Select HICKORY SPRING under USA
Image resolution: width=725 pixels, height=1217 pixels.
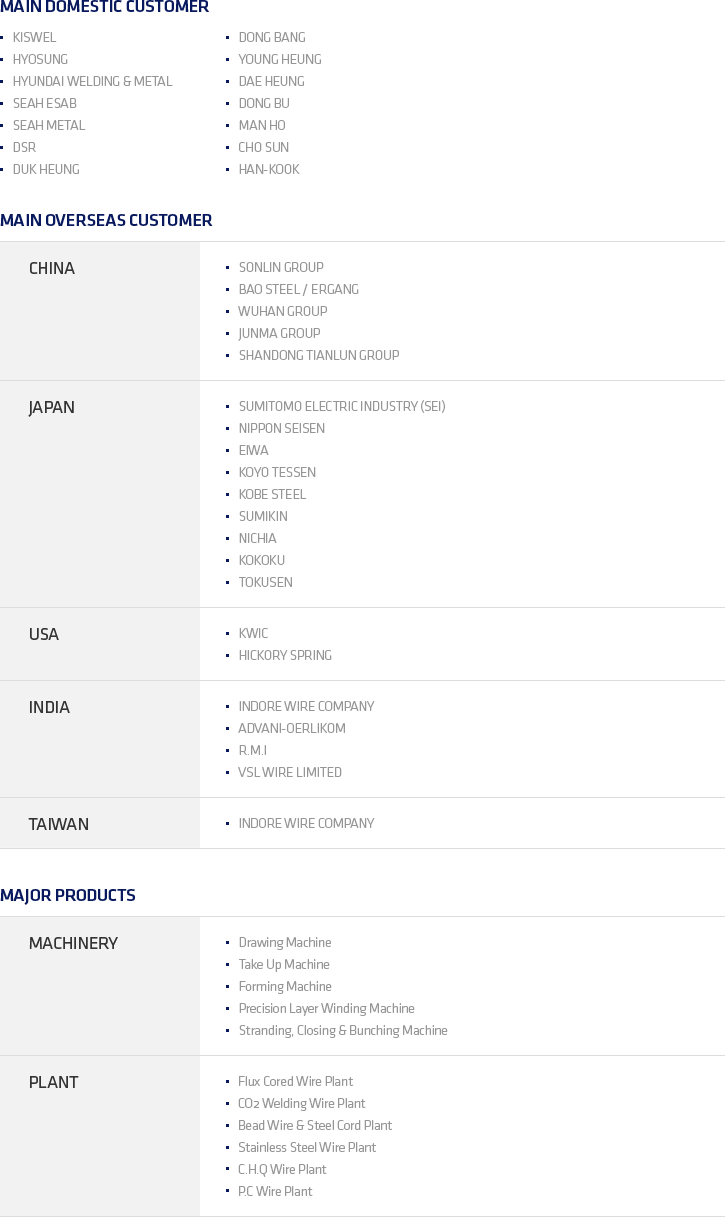(285, 655)
